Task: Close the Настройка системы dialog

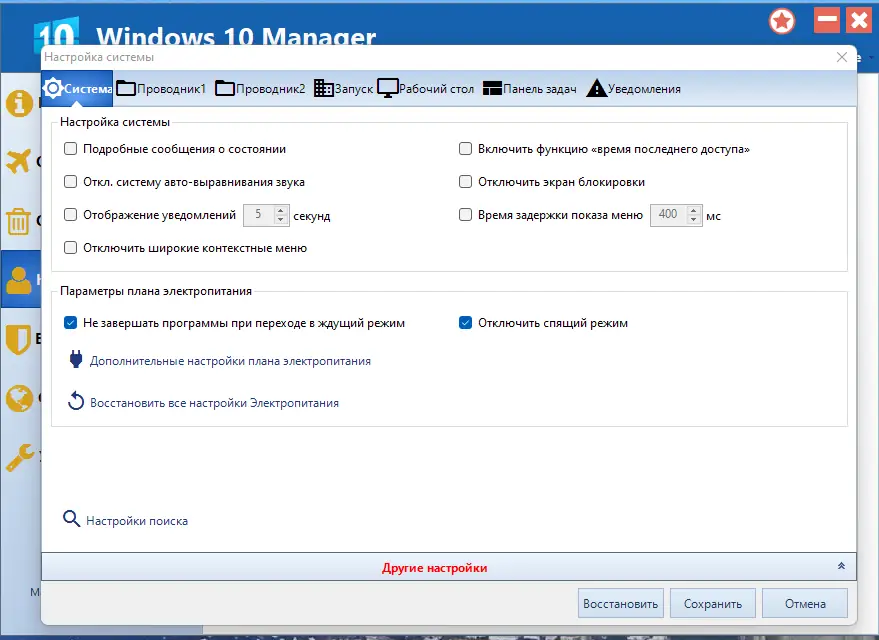Action: pyautogui.click(x=841, y=57)
